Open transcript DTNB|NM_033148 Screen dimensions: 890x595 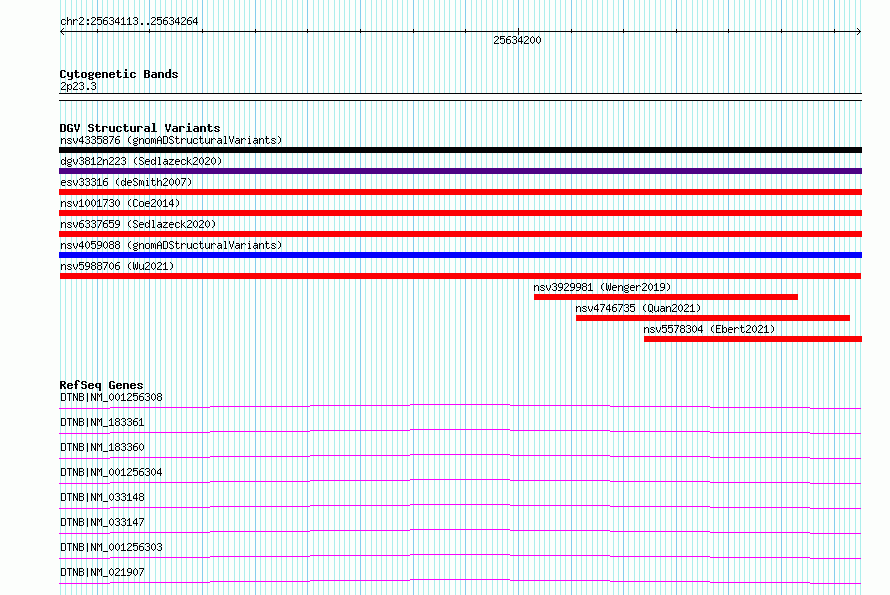[102, 497]
